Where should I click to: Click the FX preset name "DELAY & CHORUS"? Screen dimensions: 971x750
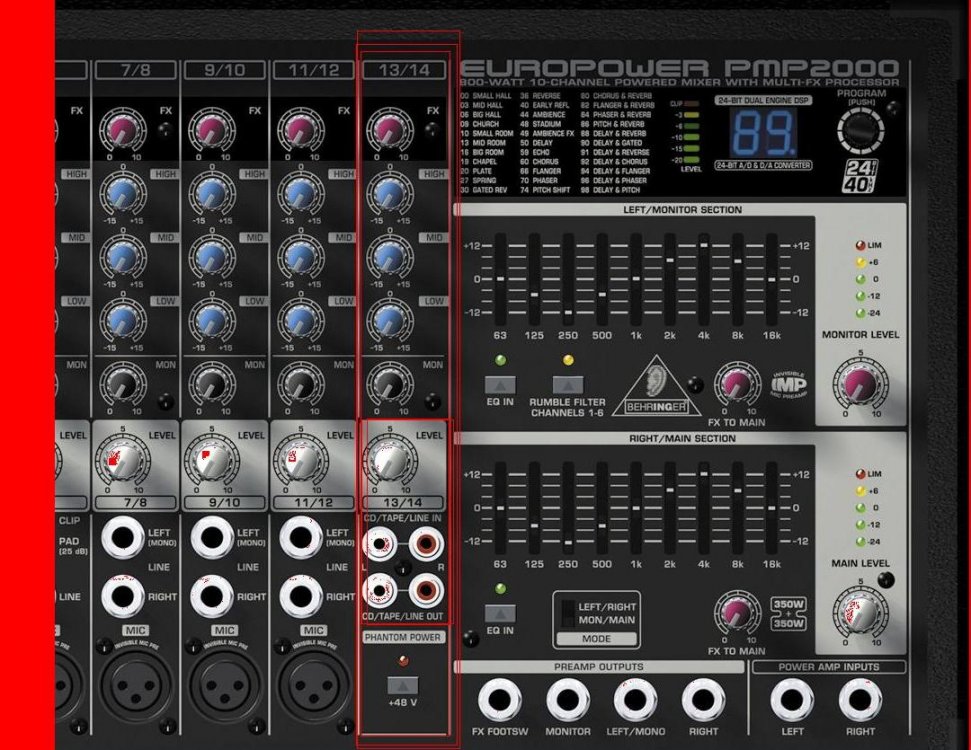pyautogui.click(x=621, y=162)
